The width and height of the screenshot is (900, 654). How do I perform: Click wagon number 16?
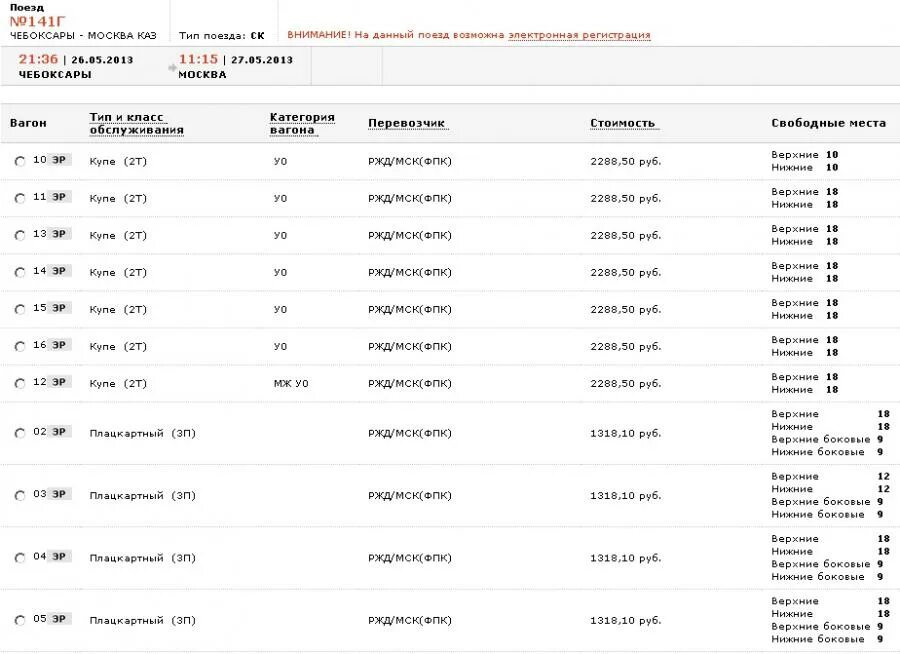point(40,345)
